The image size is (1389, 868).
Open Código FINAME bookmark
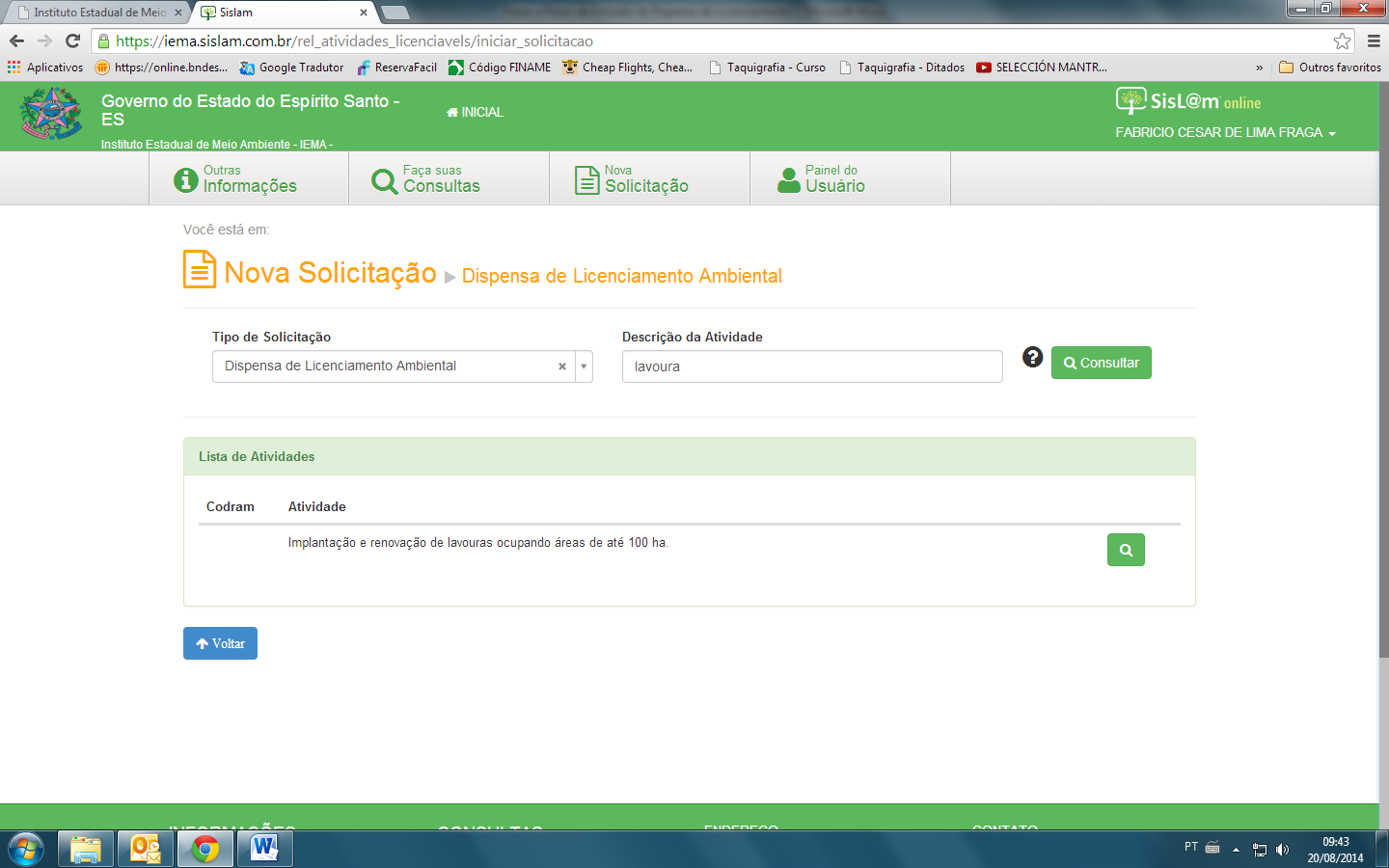500,68
